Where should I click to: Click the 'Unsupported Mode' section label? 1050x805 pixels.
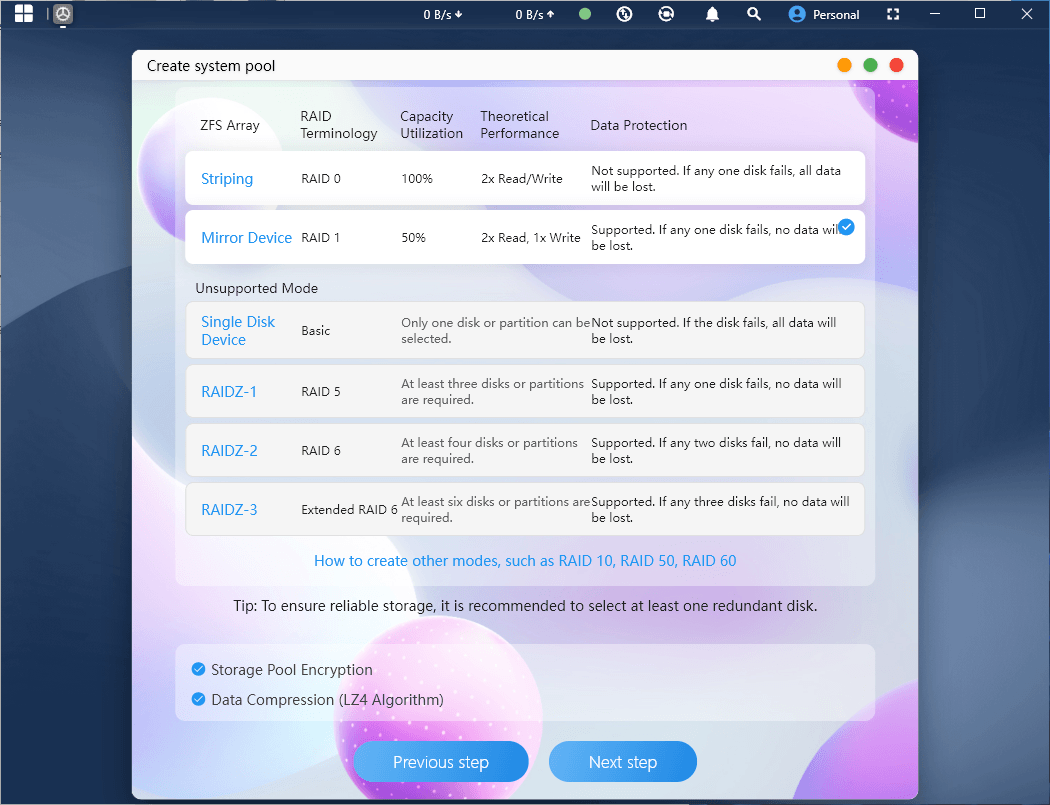pos(256,288)
